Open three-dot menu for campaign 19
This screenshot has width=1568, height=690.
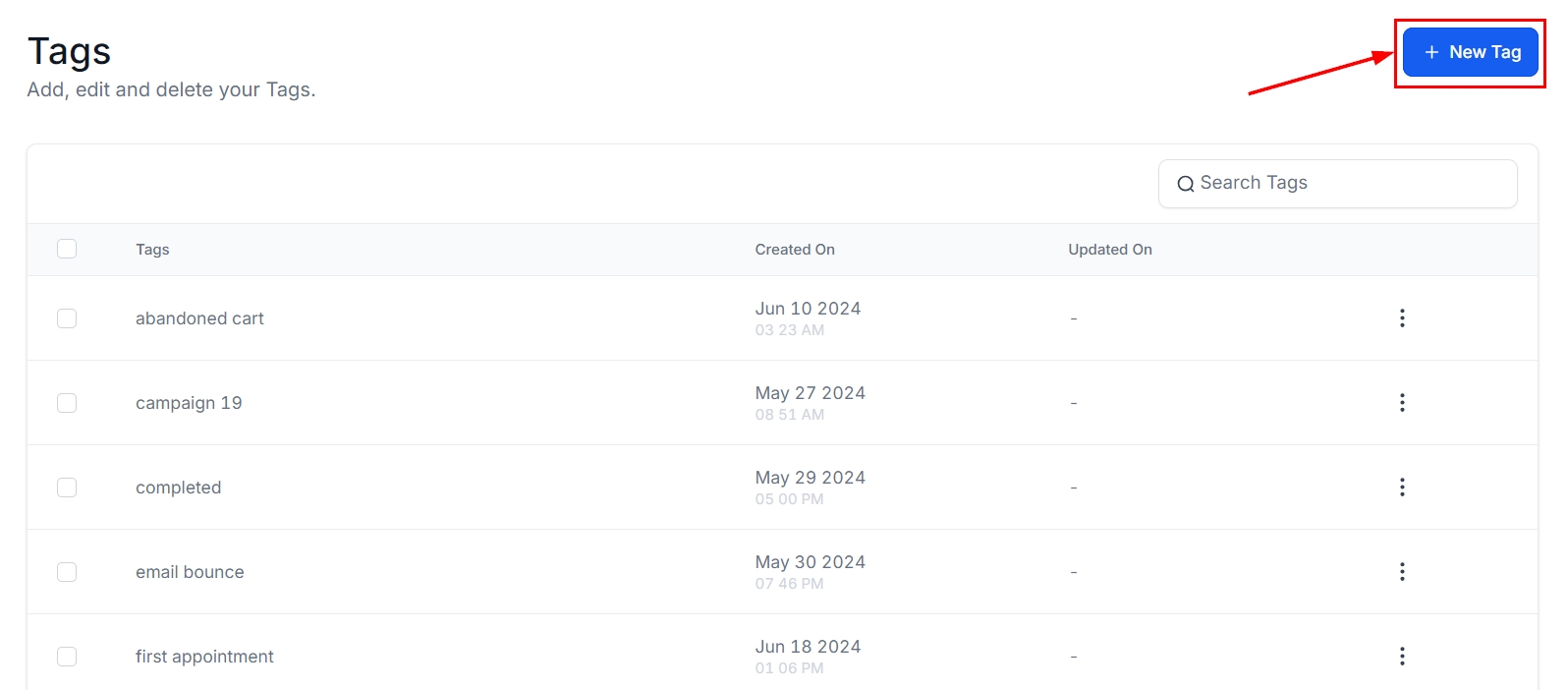(x=1401, y=402)
